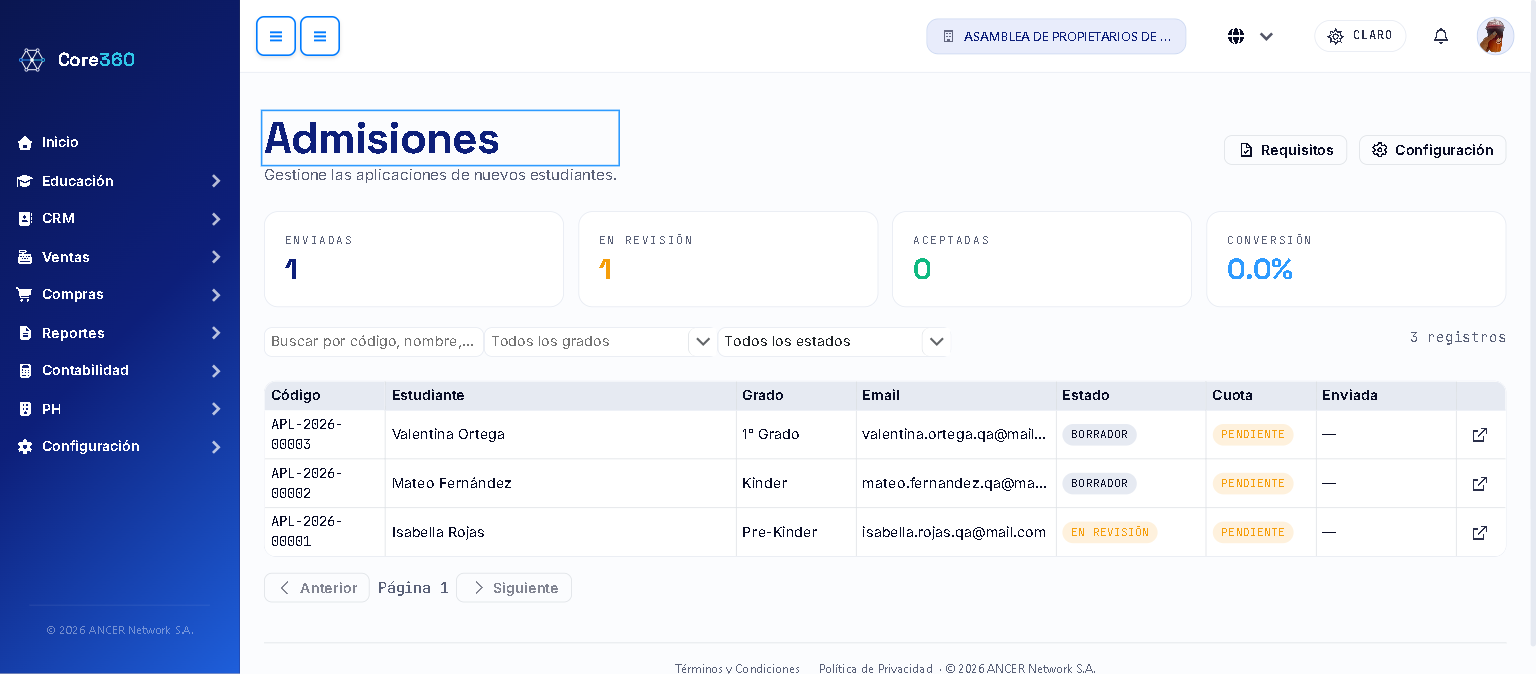1536x674 pixels.
Task: Click the Educación graduation cap icon
Action: pyautogui.click(x=25, y=181)
